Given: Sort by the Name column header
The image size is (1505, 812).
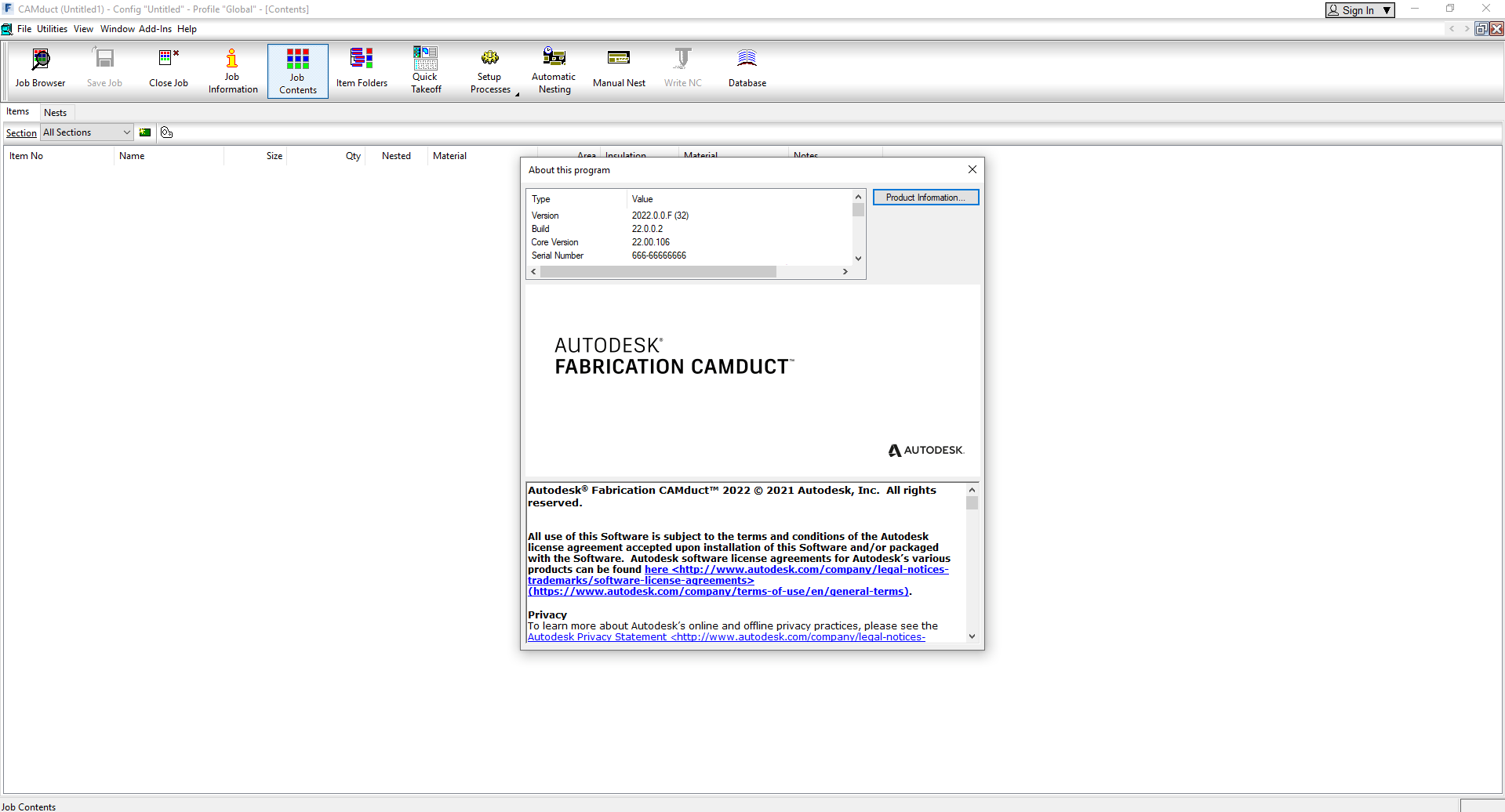Looking at the screenshot, I should pos(169,156).
